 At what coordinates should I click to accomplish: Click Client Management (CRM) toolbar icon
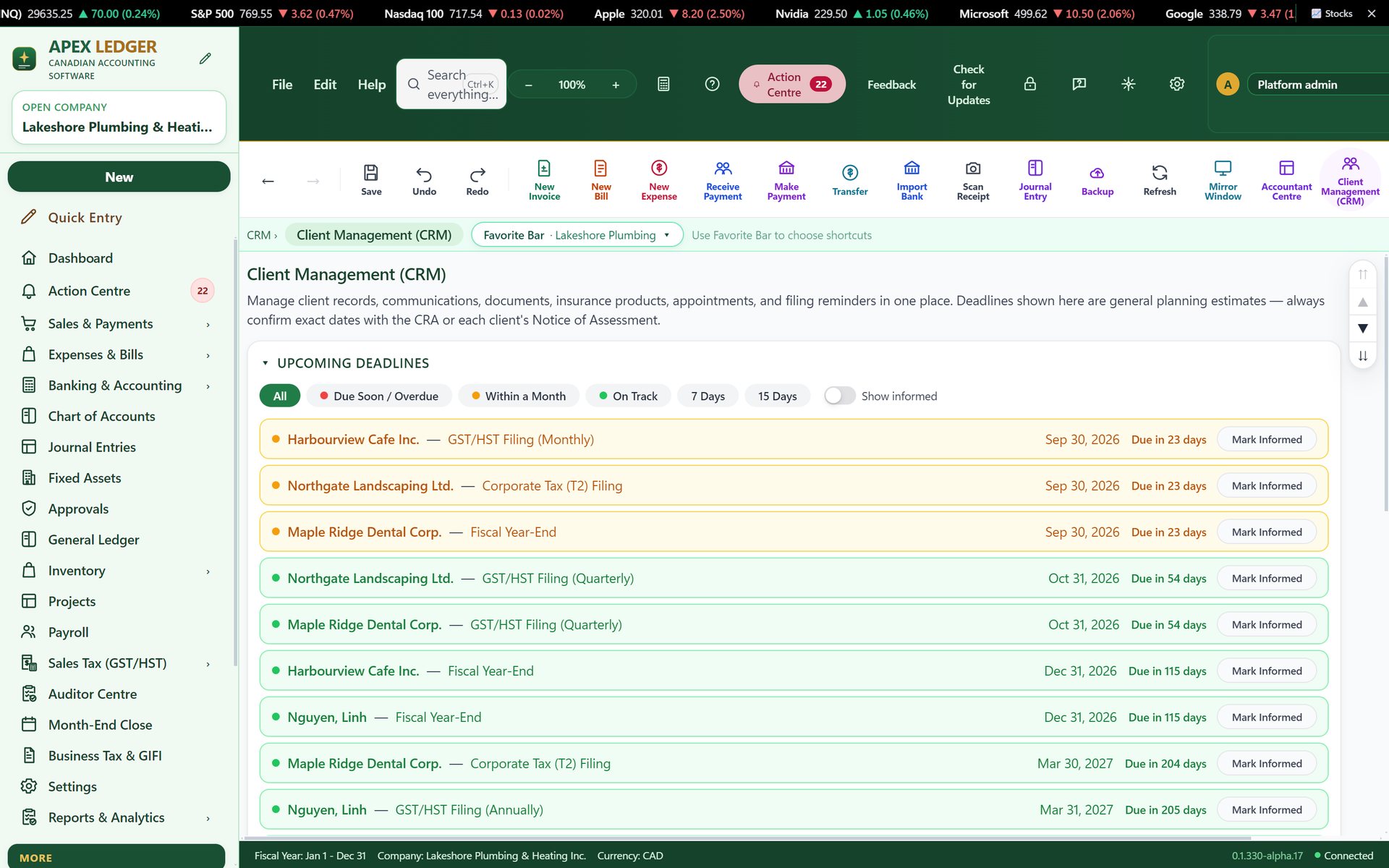[x=1350, y=181]
